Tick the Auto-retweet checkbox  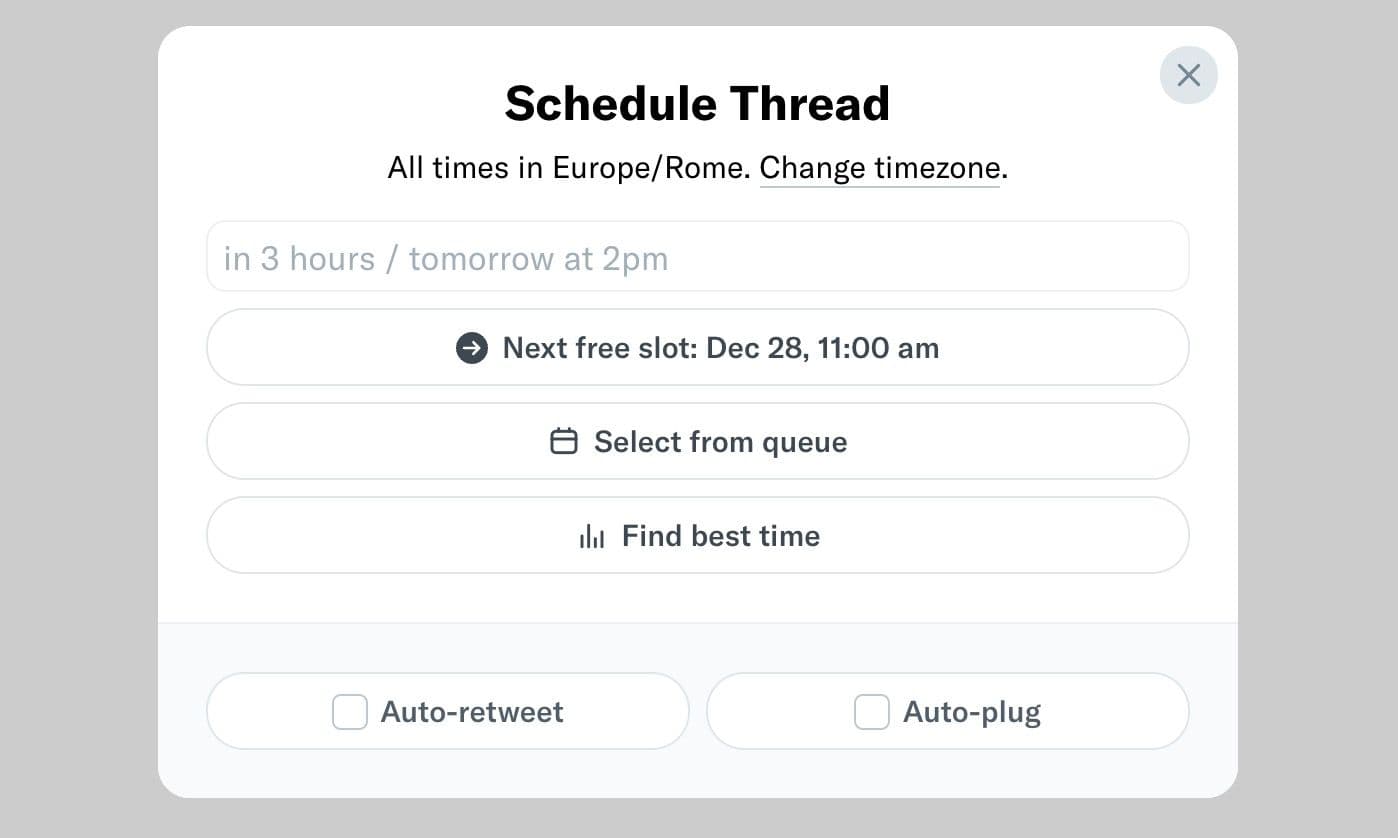tap(350, 712)
